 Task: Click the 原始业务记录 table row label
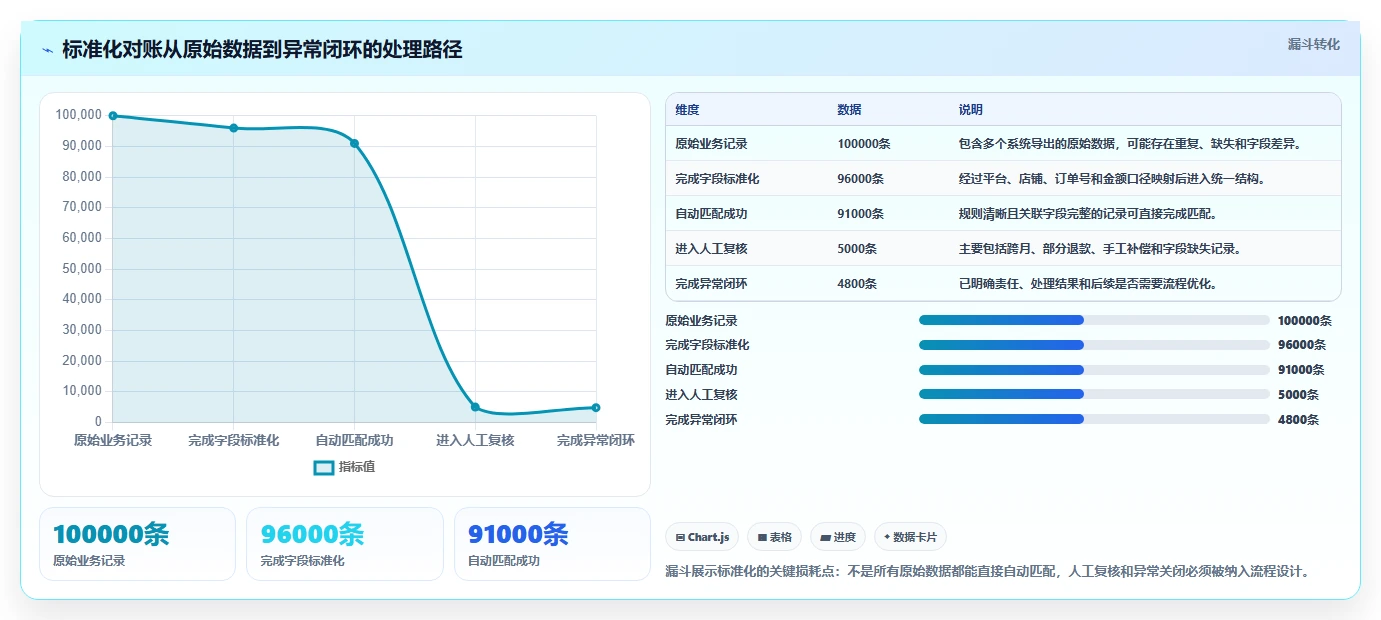(711, 144)
